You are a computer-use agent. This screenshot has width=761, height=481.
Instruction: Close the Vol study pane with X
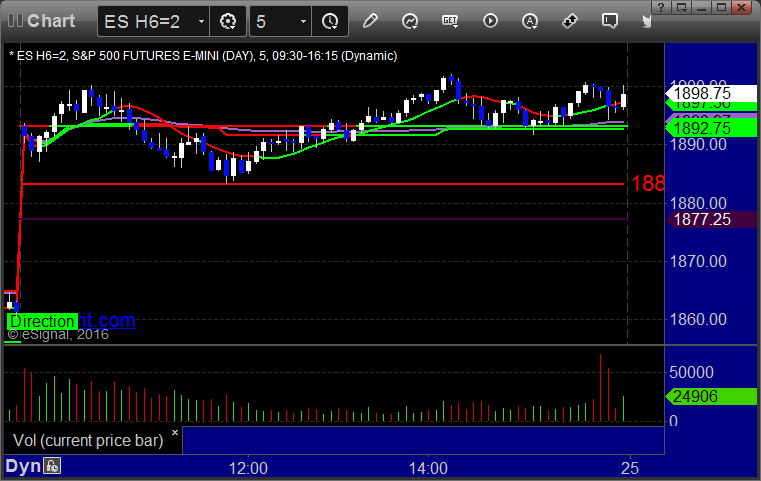pyautogui.click(x=175, y=432)
